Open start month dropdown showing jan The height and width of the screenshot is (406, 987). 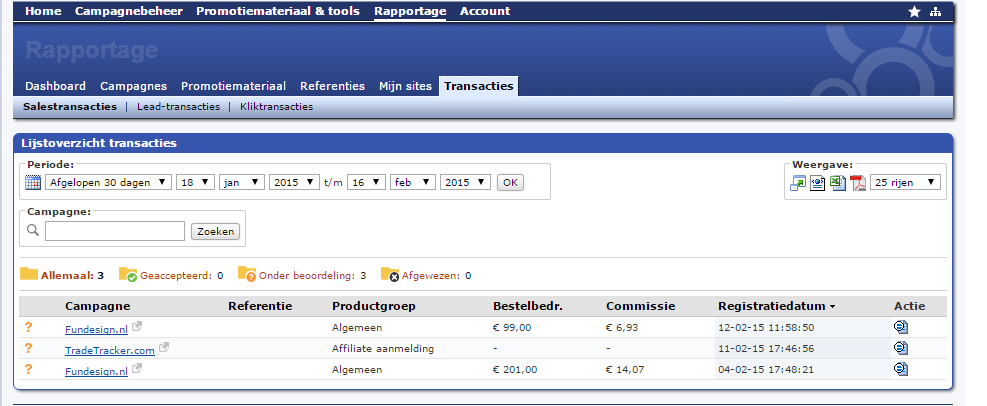(242, 183)
